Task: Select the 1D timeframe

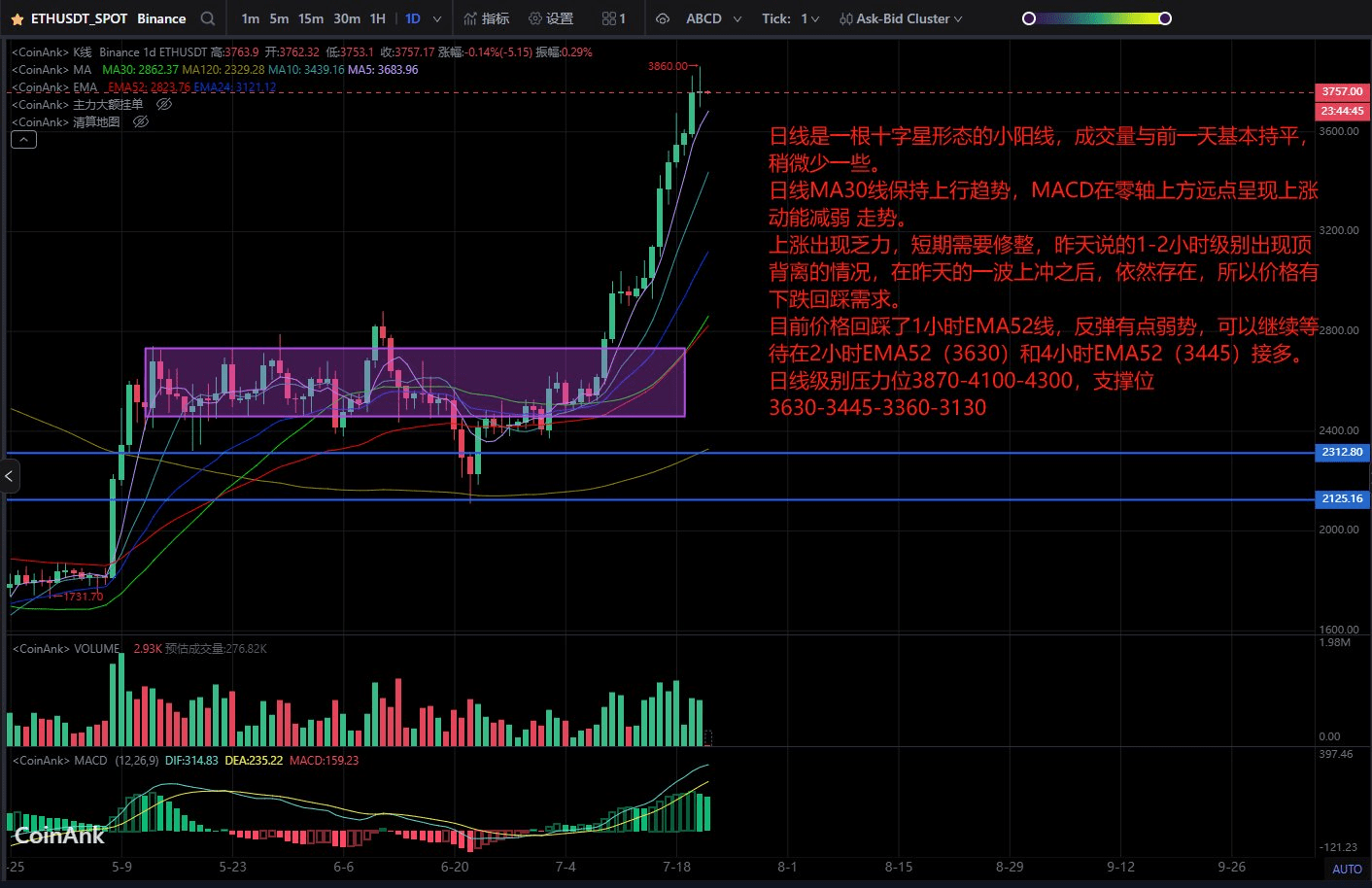Action: (413, 18)
